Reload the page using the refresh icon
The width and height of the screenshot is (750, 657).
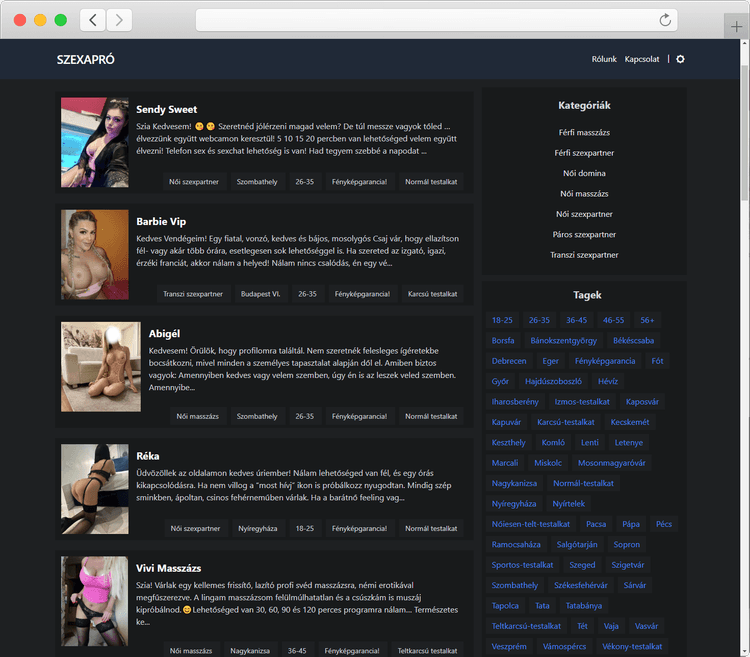pos(665,20)
